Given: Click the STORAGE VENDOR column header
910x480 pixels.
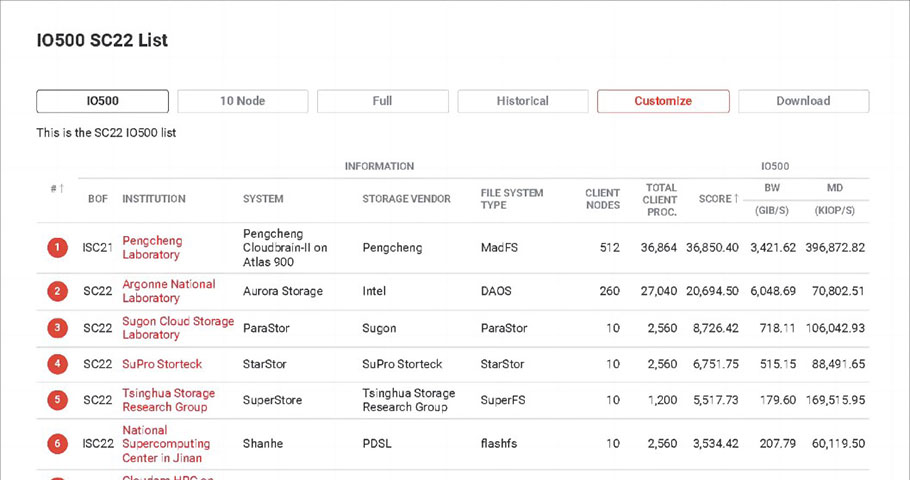Looking at the screenshot, I should (406, 199).
